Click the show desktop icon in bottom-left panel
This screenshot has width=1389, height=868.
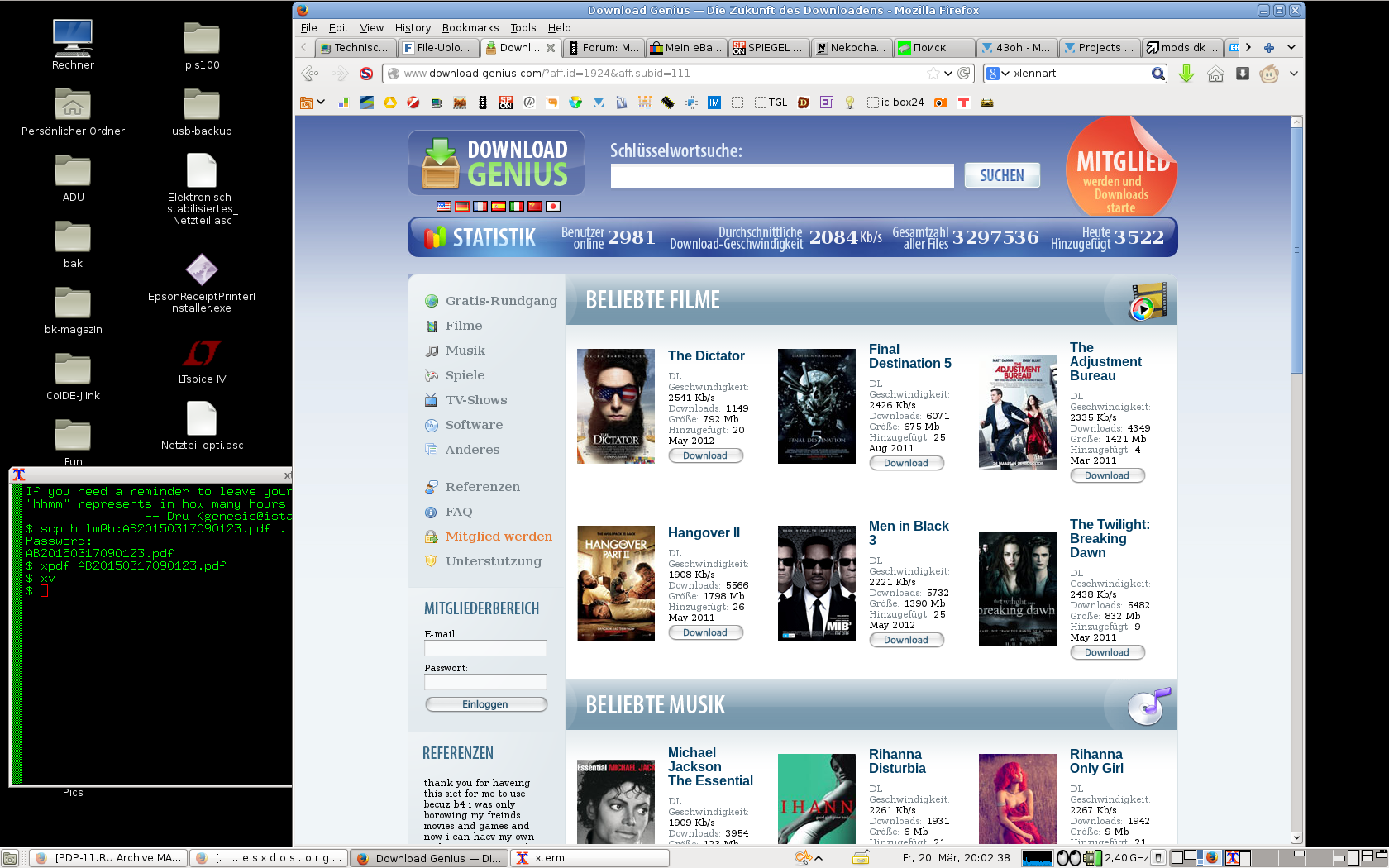click(10, 858)
